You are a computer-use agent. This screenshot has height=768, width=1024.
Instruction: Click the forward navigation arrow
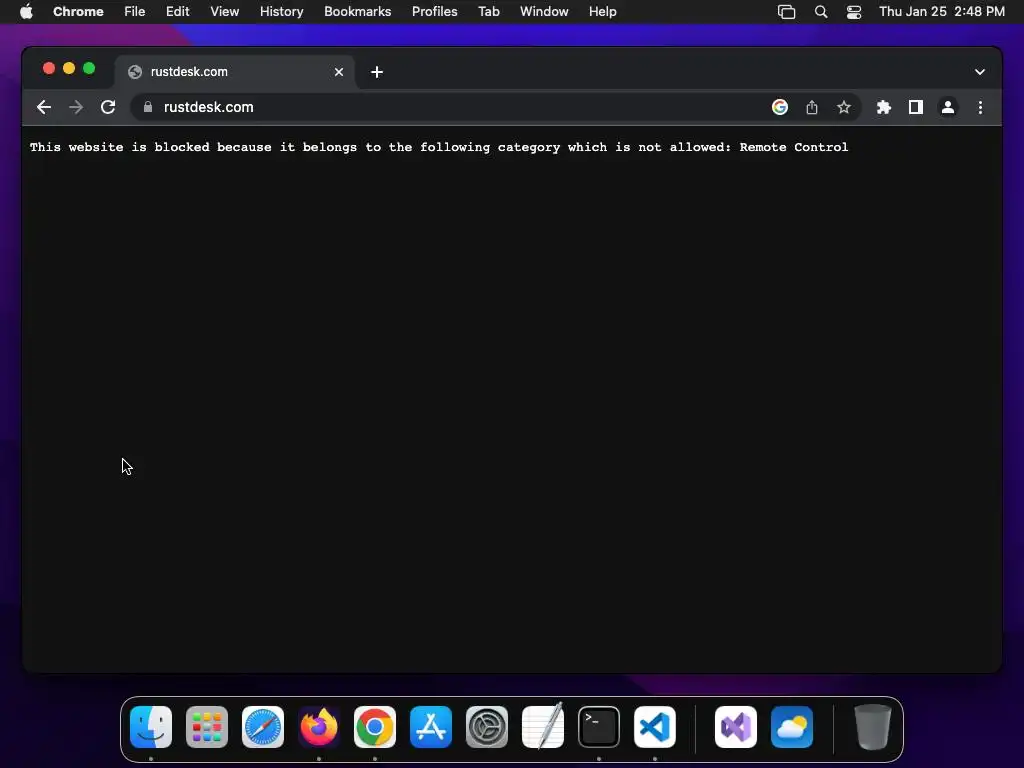(76, 107)
